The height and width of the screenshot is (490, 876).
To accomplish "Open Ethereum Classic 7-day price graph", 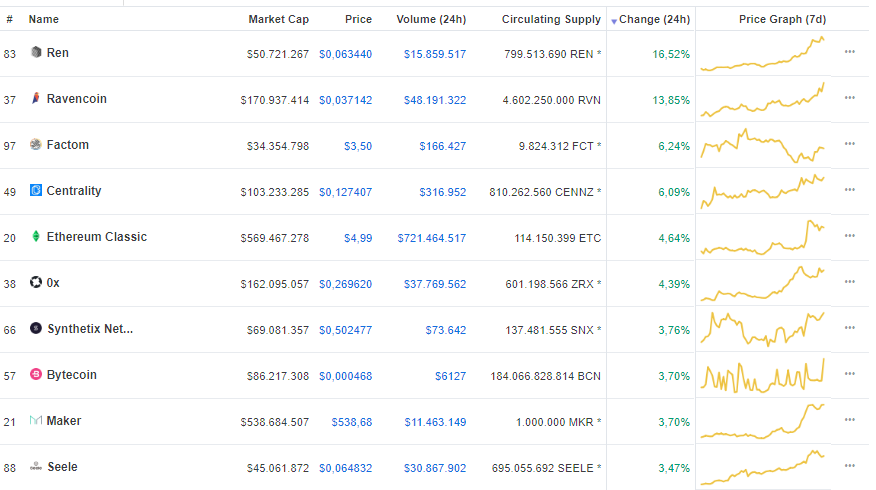I will coord(763,237).
